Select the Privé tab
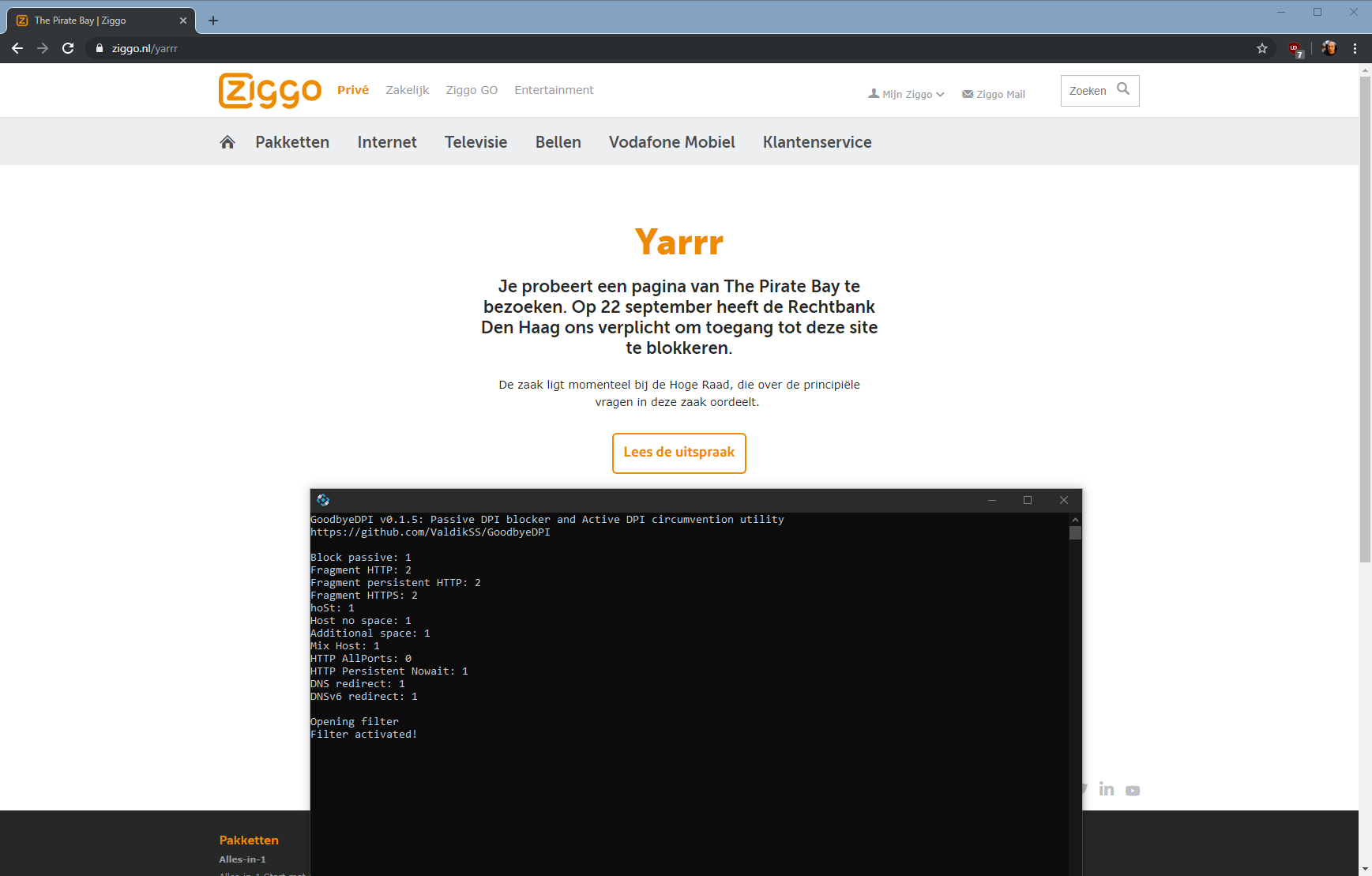The height and width of the screenshot is (876, 1372). 353,90
